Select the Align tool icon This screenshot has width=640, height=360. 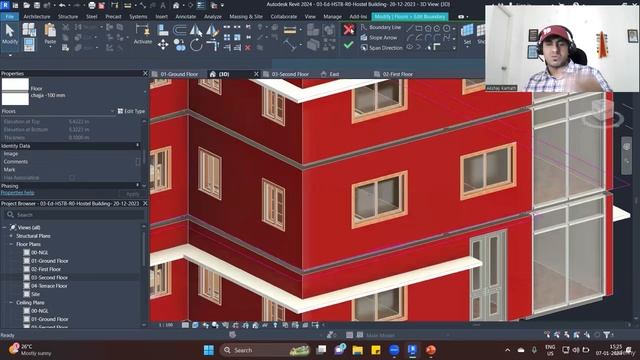(x=162, y=30)
